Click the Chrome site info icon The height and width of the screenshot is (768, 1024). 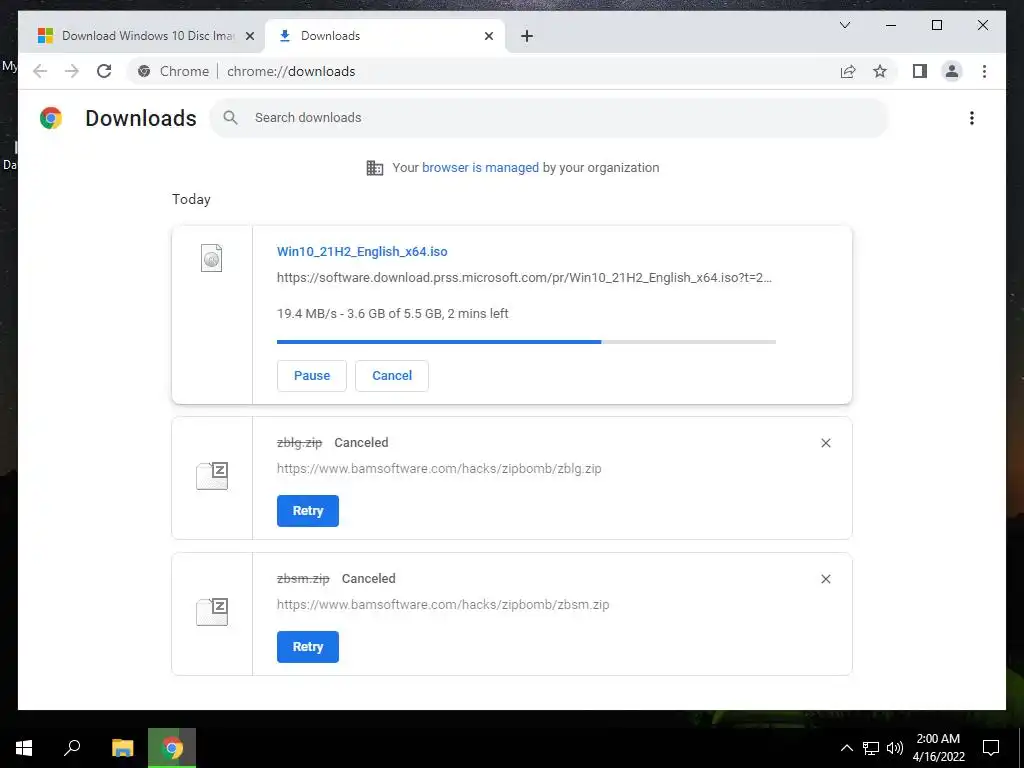144,71
